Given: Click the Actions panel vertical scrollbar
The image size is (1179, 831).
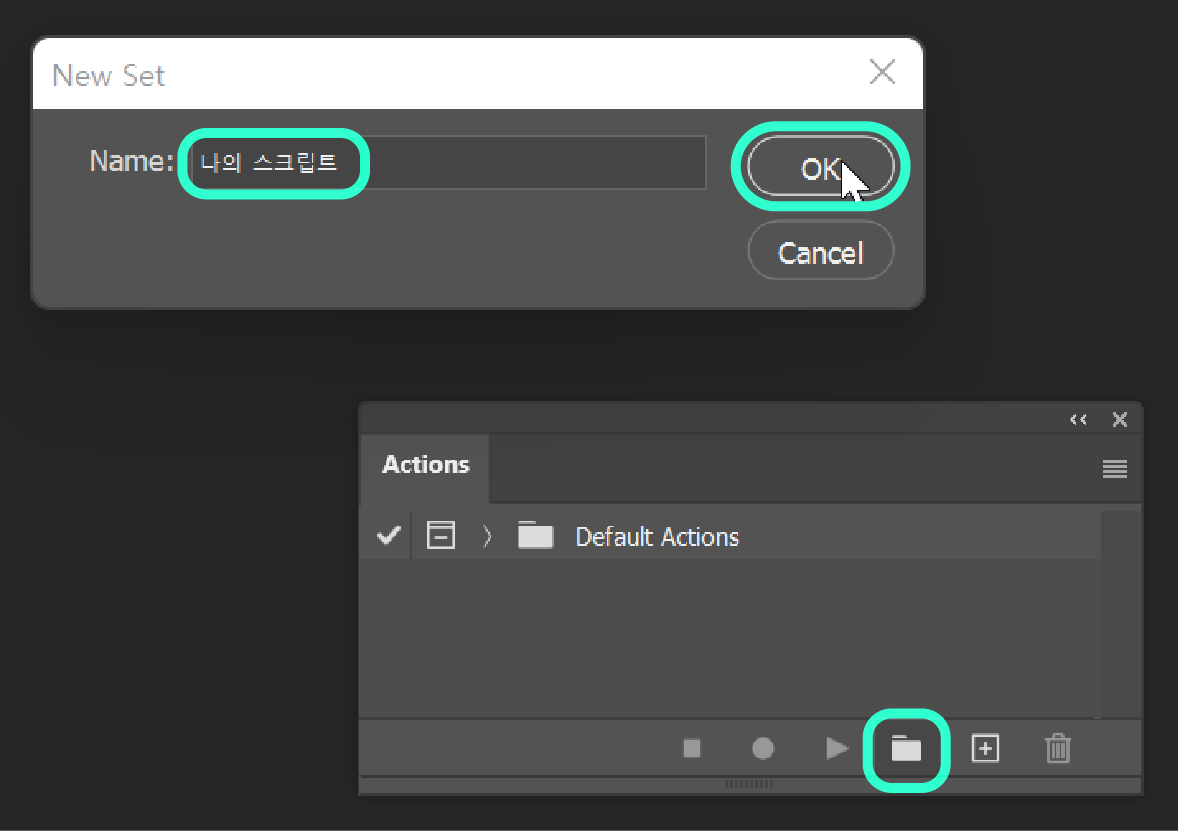Looking at the screenshot, I should tap(1121, 614).
